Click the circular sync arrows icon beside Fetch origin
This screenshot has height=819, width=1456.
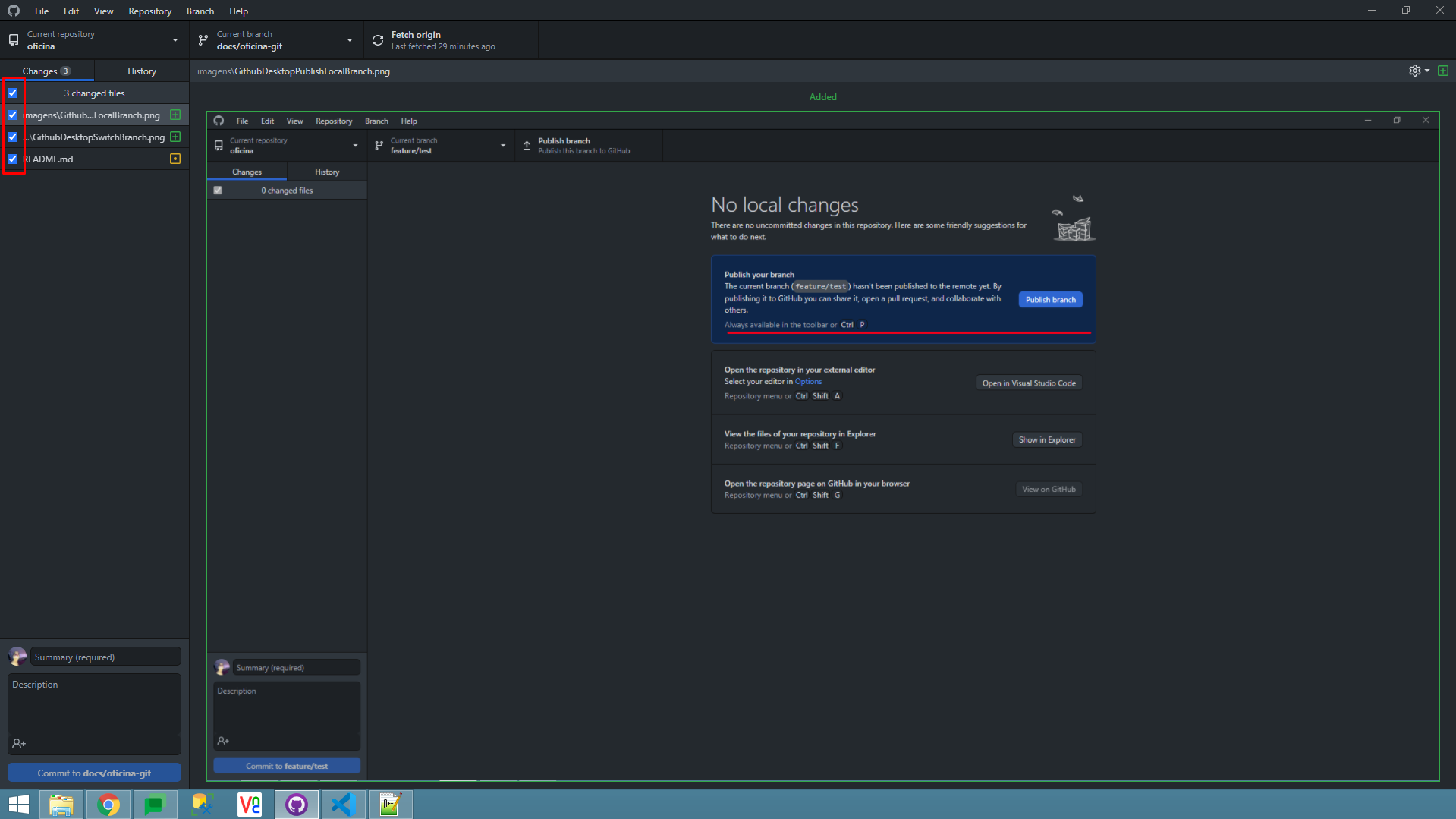point(378,40)
